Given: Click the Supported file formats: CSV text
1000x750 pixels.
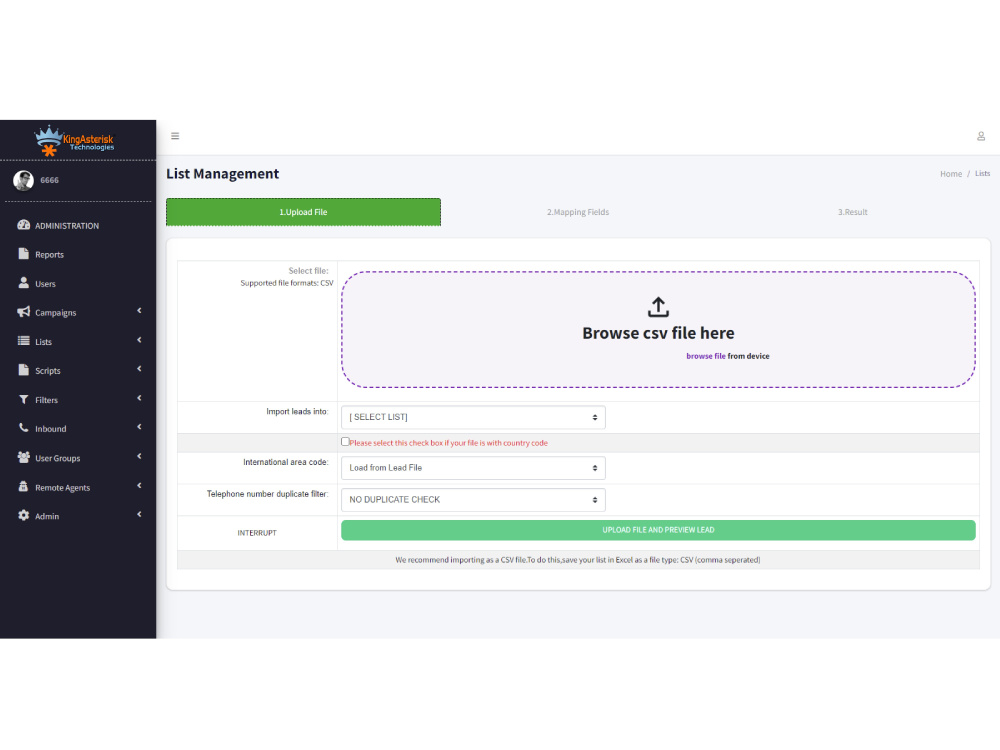Looking at the screenshot, I should [x=287, y=283].
